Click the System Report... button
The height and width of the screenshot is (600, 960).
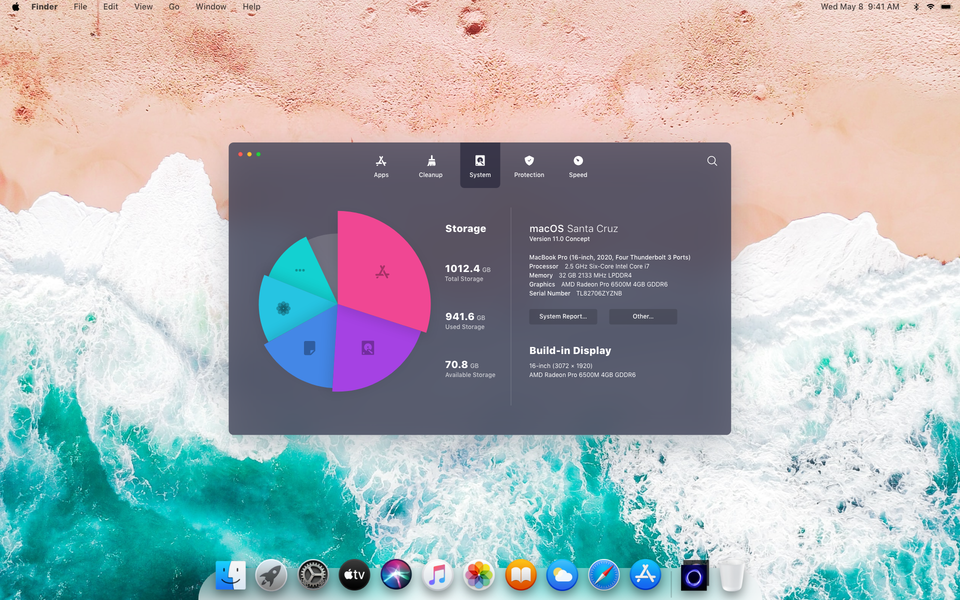(563, 317)
